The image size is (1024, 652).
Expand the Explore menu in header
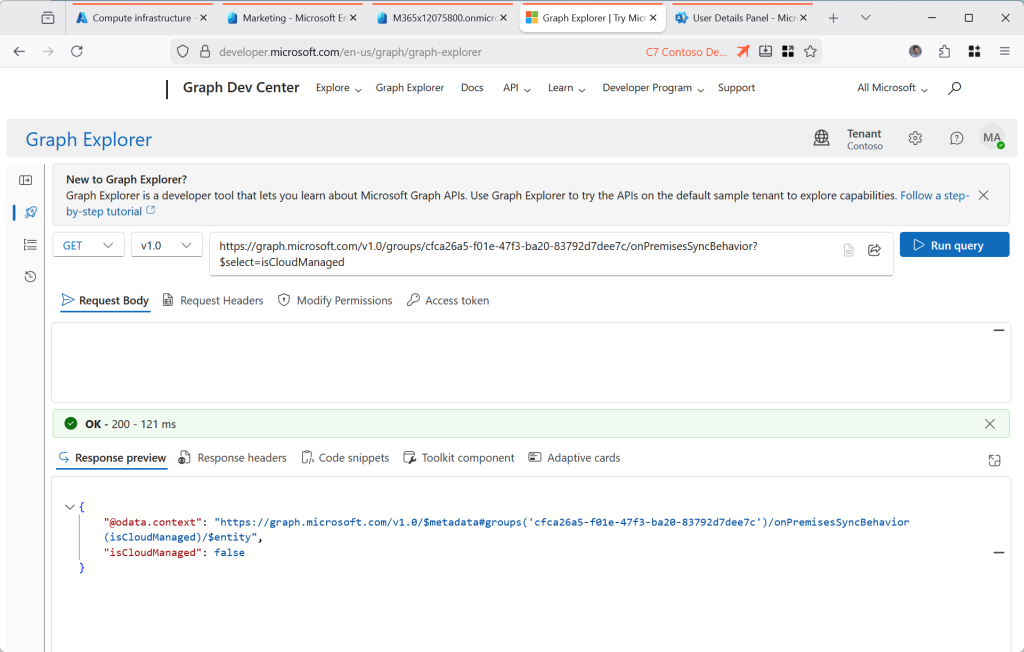(x=338, y=88)
